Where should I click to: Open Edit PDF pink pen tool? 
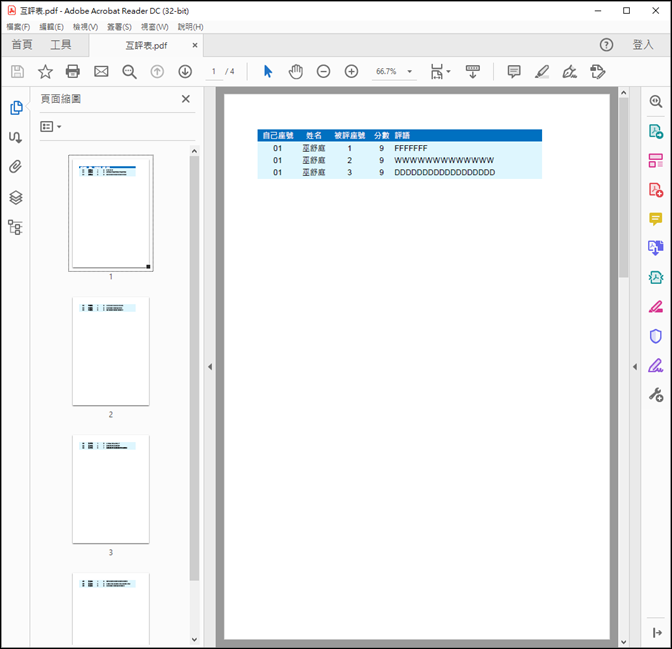coord(656,307)
